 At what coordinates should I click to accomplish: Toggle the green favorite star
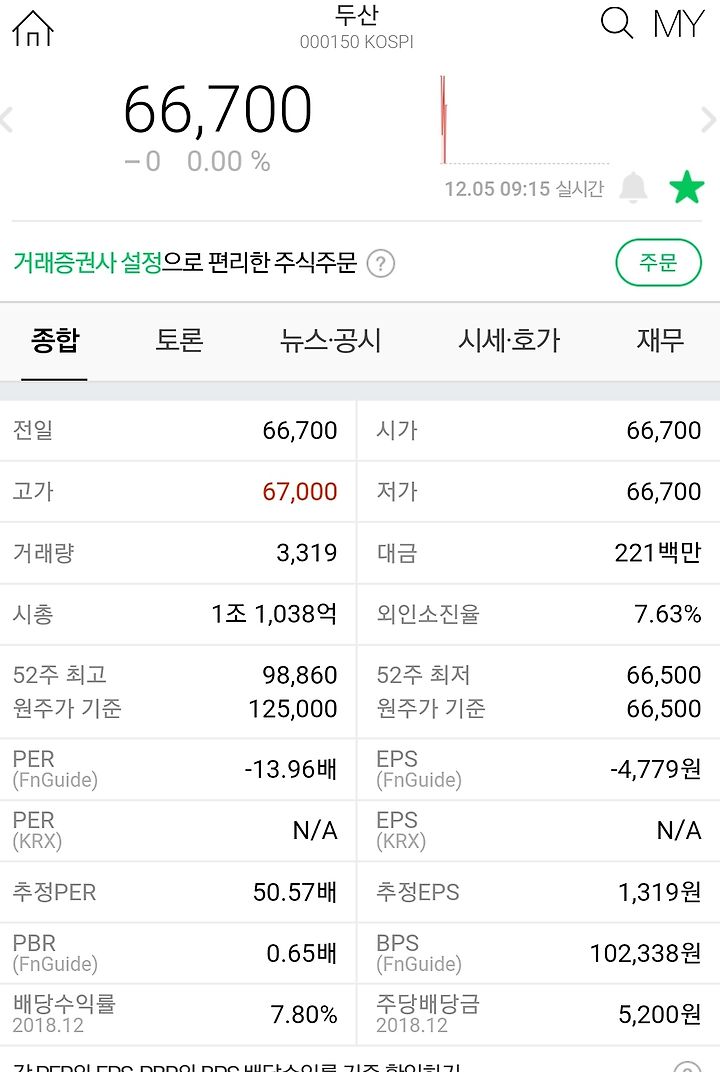tap(686, 187)
